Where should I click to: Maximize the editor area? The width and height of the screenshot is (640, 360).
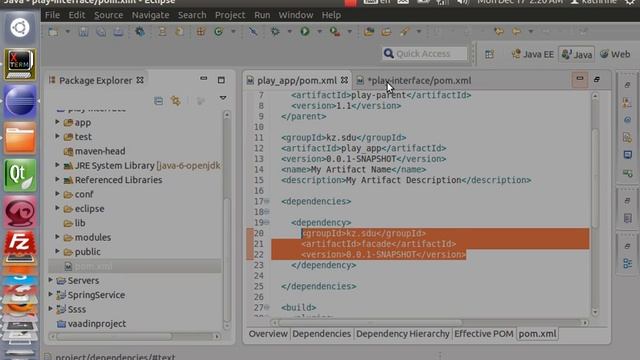click(597, 80)
